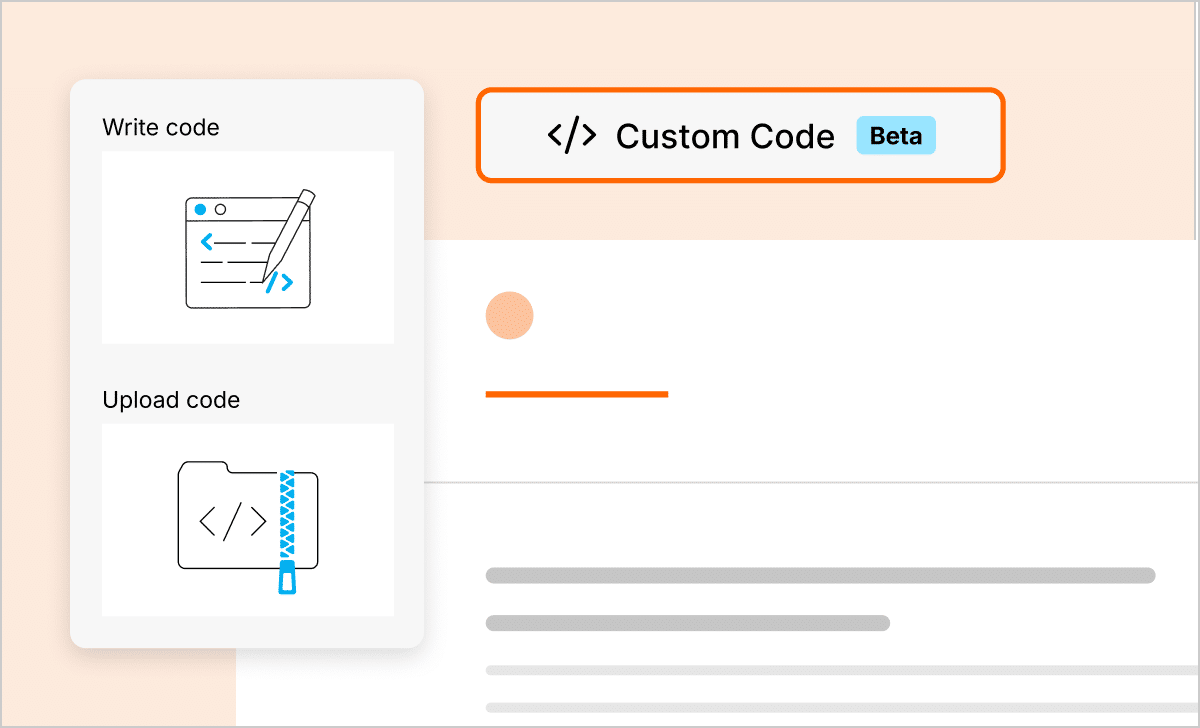Click the Custom Code title text
The image size is (1200, 728).
tap(725, 136)
